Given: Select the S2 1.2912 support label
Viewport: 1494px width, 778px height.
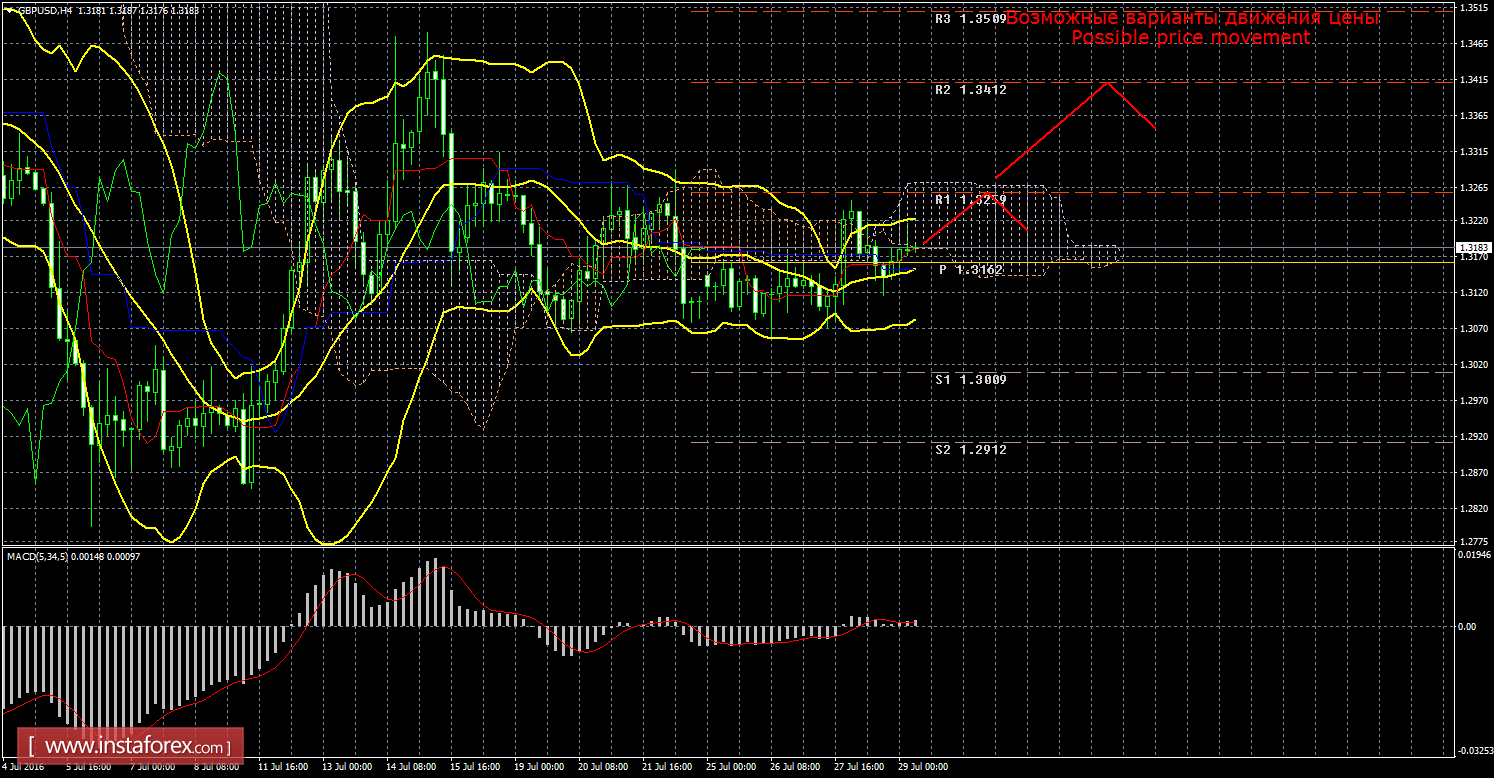Looking at the screenshot, I should [970, 450].
